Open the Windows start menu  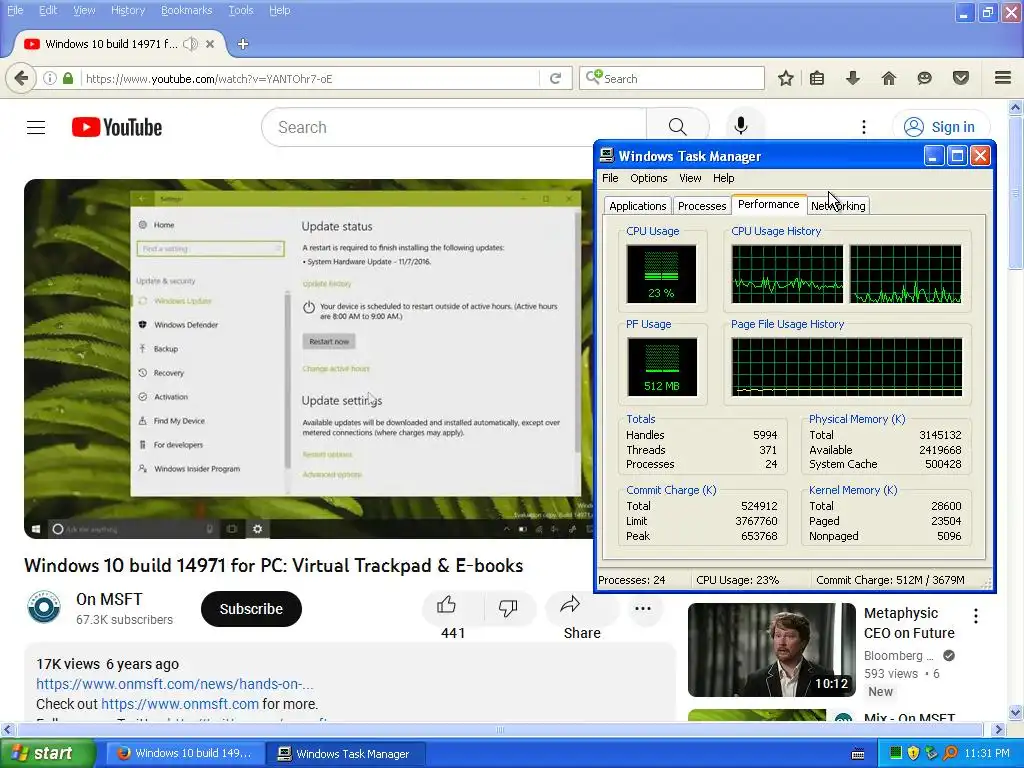[x=46, y=754]
